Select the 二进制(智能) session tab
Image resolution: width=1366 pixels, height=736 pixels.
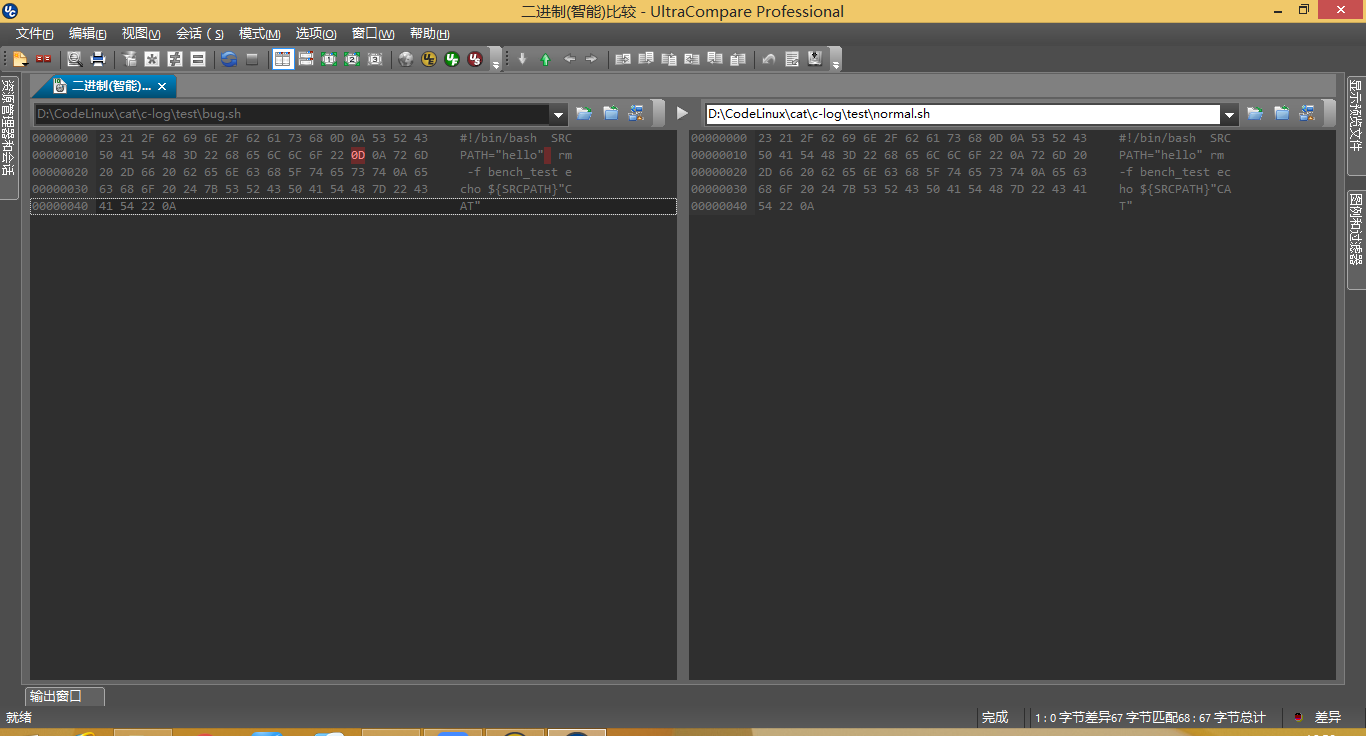tap(102, 86)
